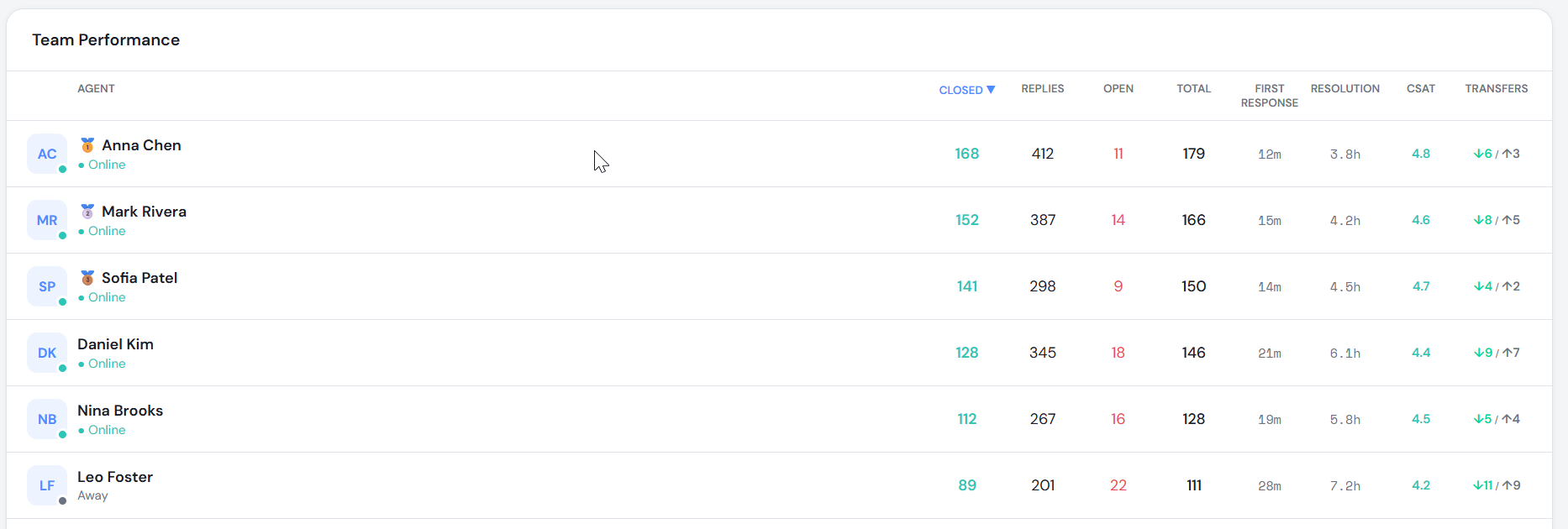Sort table by CSAT column
This screenshot has height=529, width=1568.
tap(1421, 89)
